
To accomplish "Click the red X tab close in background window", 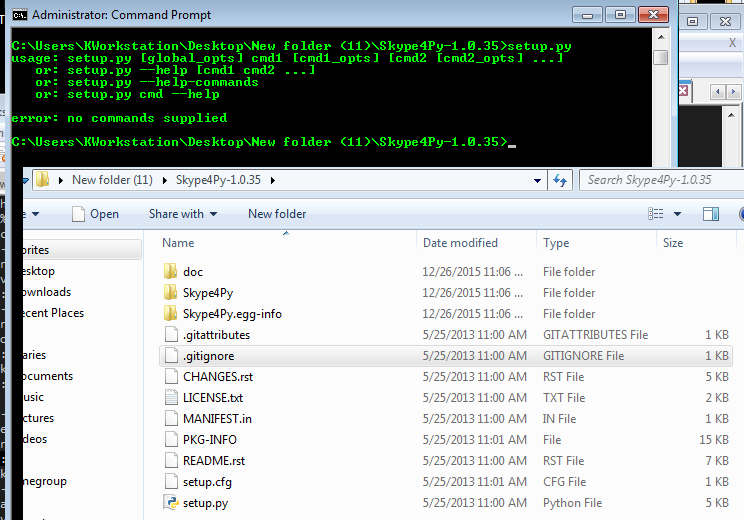I will (683, 90).
